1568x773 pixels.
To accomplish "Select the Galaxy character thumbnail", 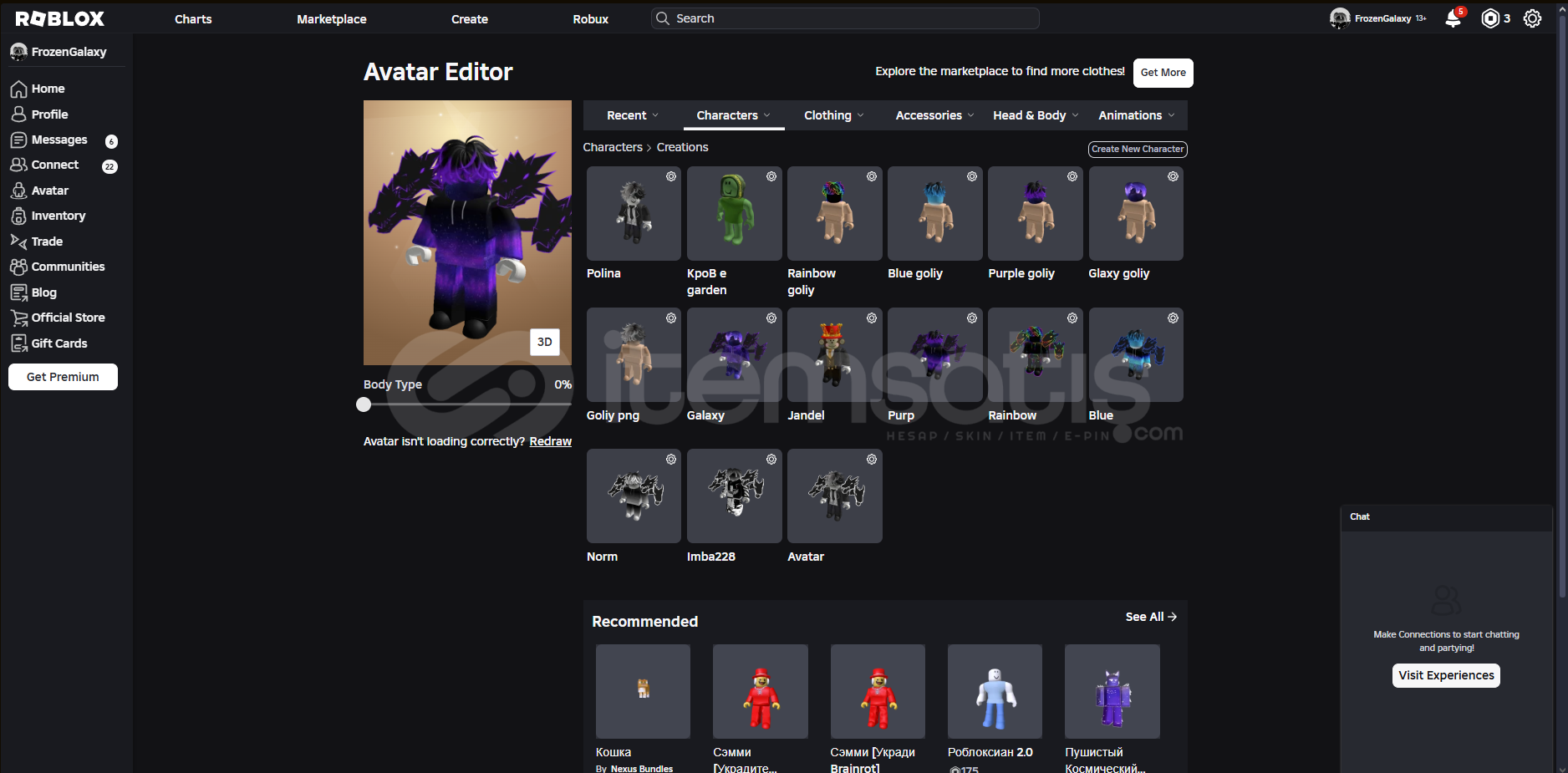I will (734, 355).
